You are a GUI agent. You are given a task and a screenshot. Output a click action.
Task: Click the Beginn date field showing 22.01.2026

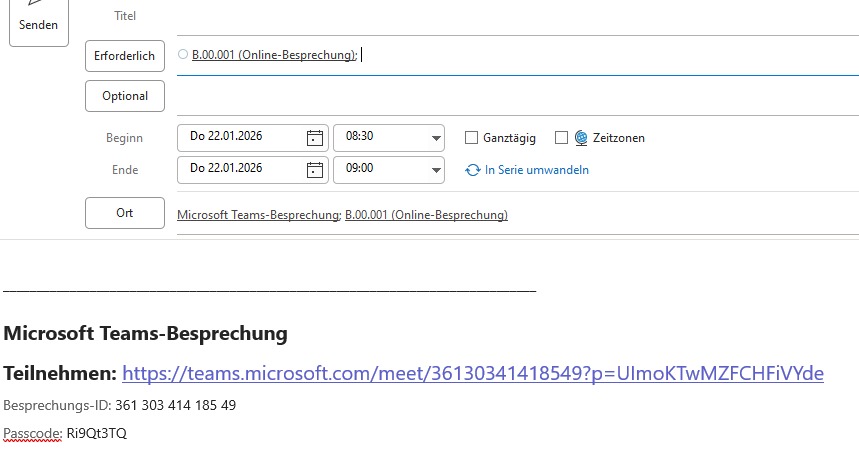240,138
